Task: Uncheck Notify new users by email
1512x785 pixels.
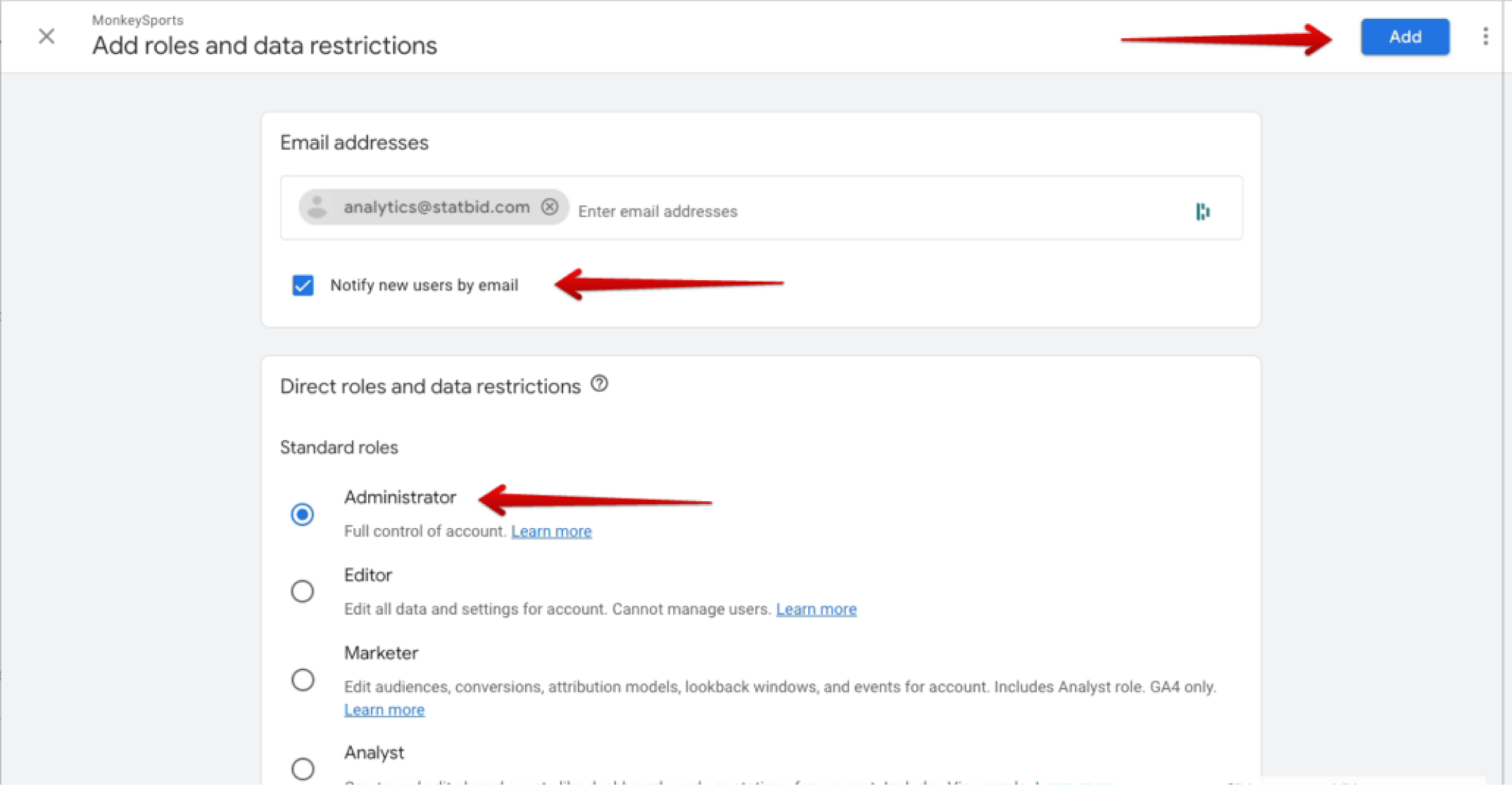Action: 303,285
